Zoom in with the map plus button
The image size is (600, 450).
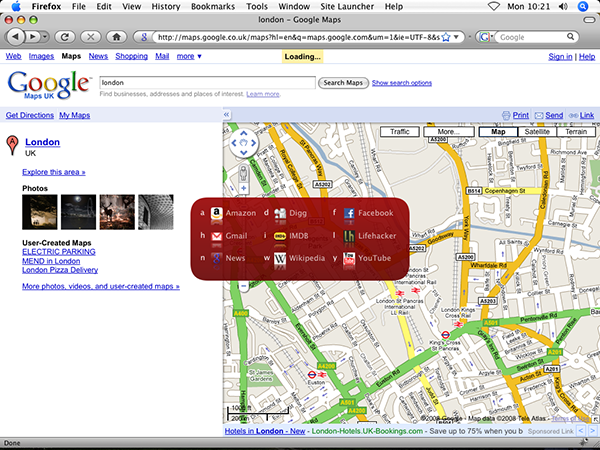pos(243,188)
